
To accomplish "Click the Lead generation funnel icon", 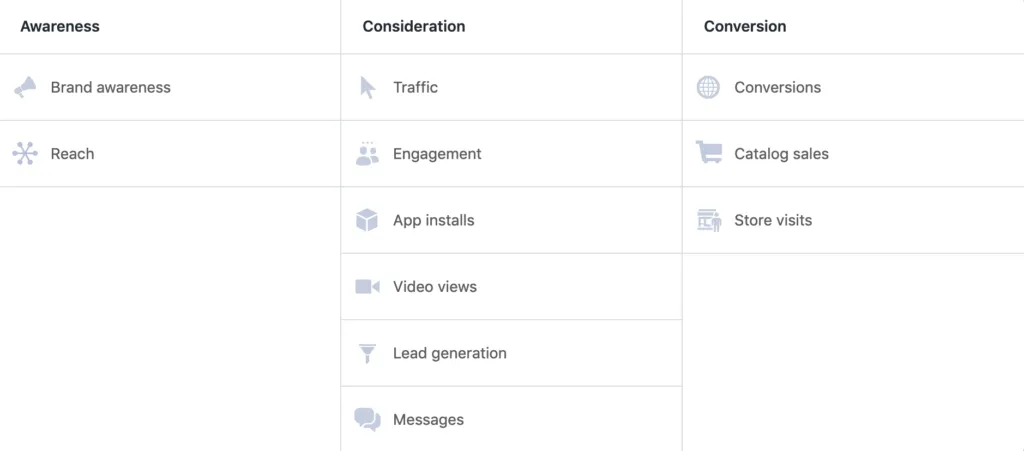I will [367, 353].
